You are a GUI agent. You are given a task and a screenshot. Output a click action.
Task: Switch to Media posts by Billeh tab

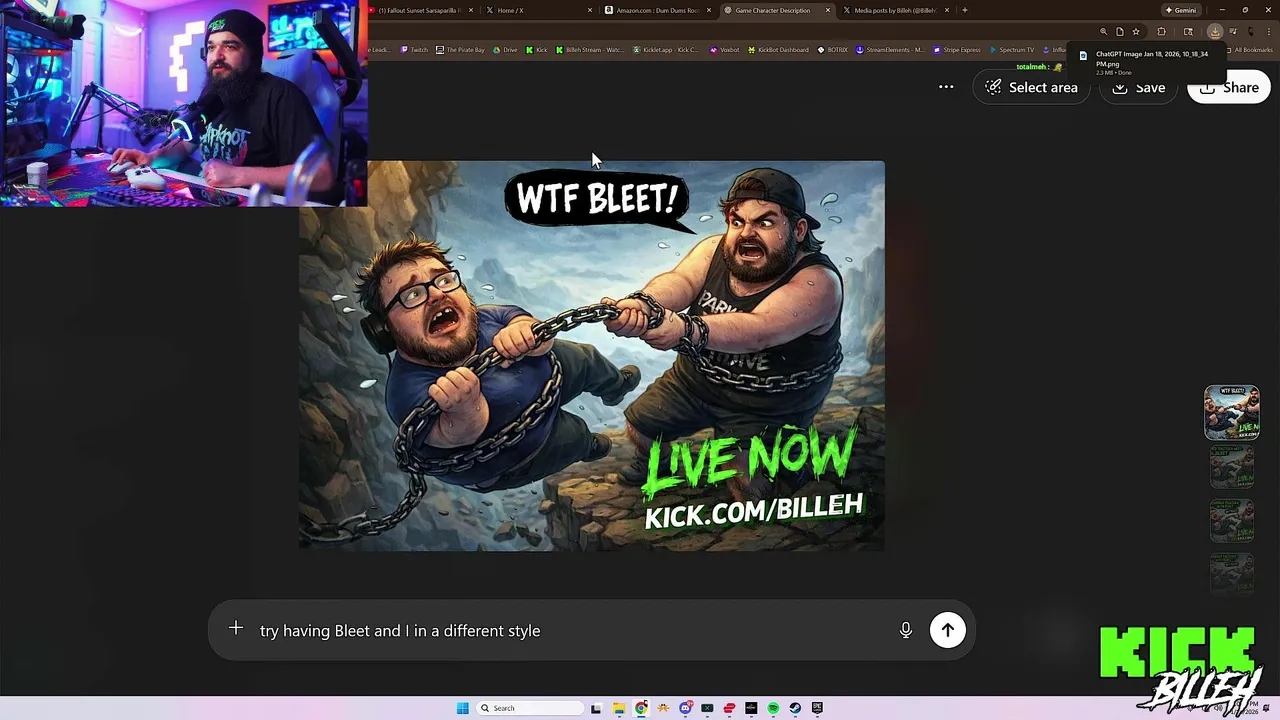[894, 10]
